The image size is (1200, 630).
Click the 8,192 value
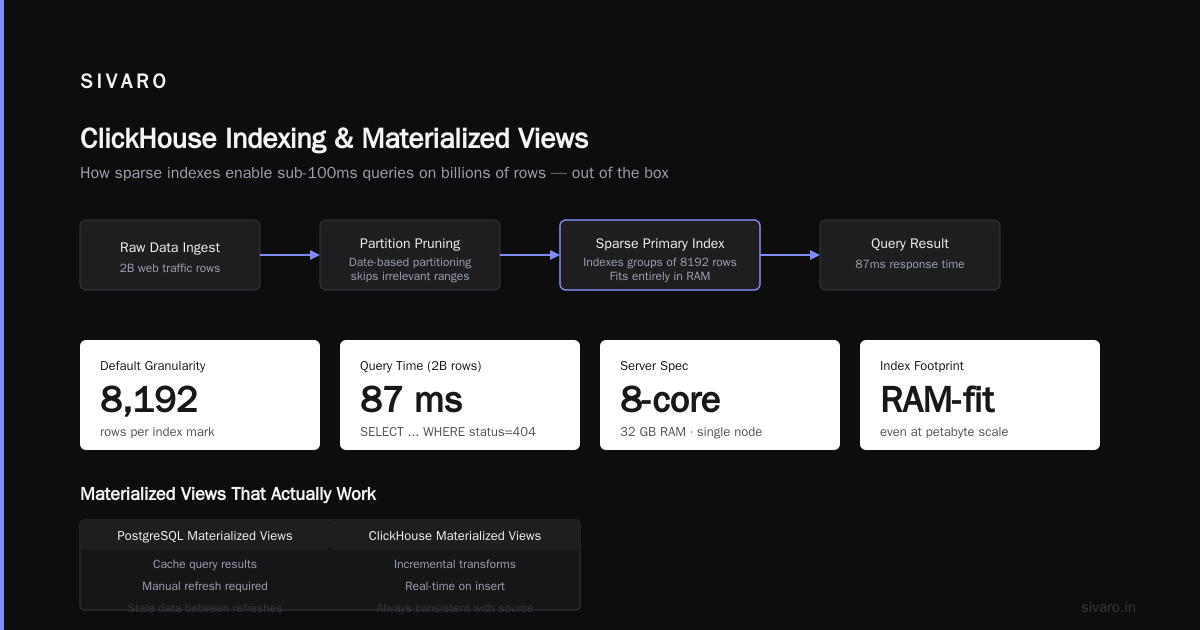click(149, 400)
